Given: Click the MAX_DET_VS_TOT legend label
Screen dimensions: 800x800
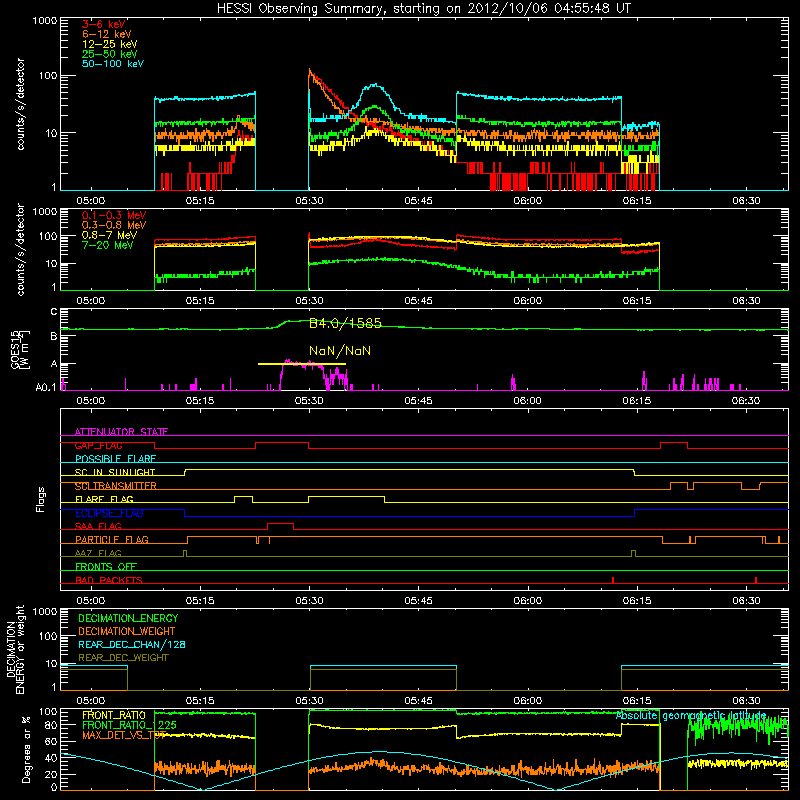Looking at the screenshot, I should [124, 736].
